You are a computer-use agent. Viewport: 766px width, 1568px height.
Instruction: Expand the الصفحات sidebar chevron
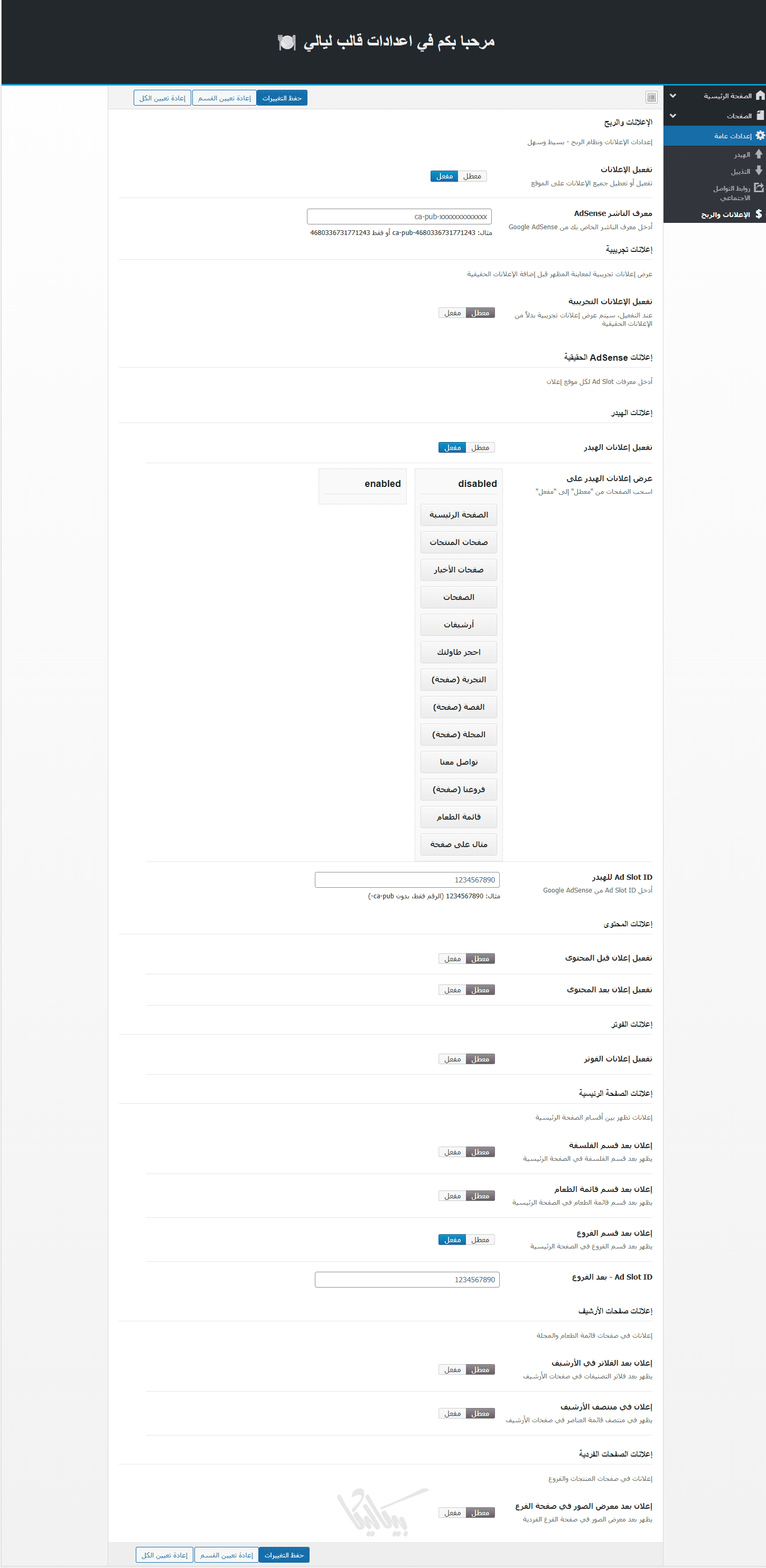tap(673, 116)
